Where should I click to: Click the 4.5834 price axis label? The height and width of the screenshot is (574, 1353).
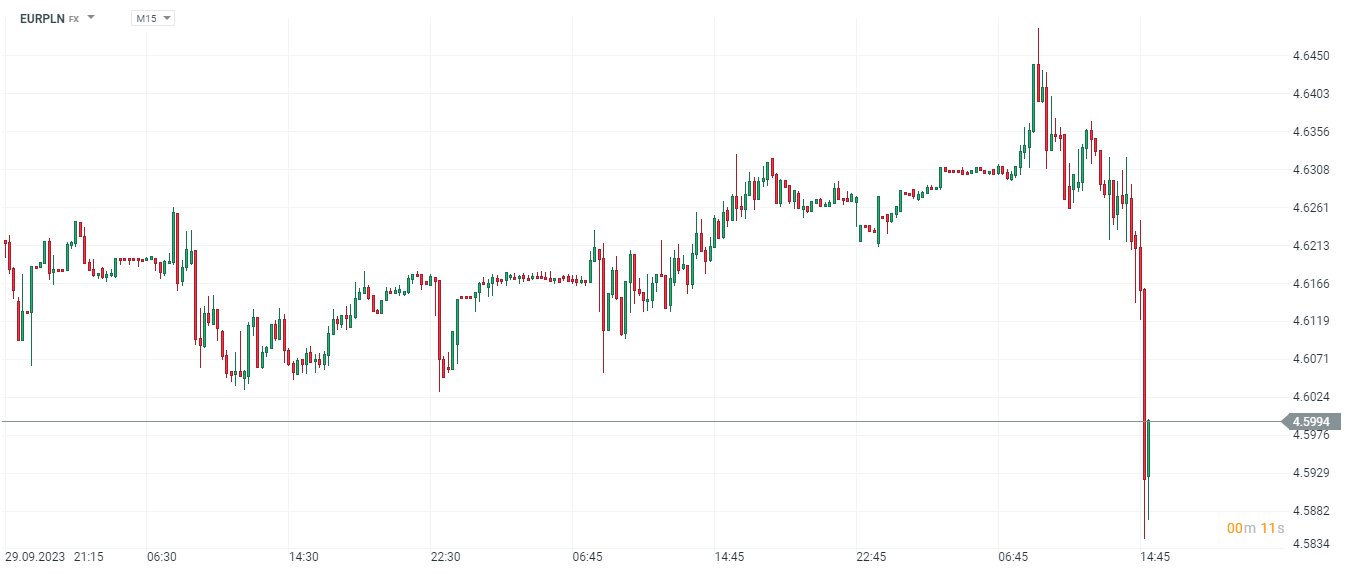pos(1311,544)
